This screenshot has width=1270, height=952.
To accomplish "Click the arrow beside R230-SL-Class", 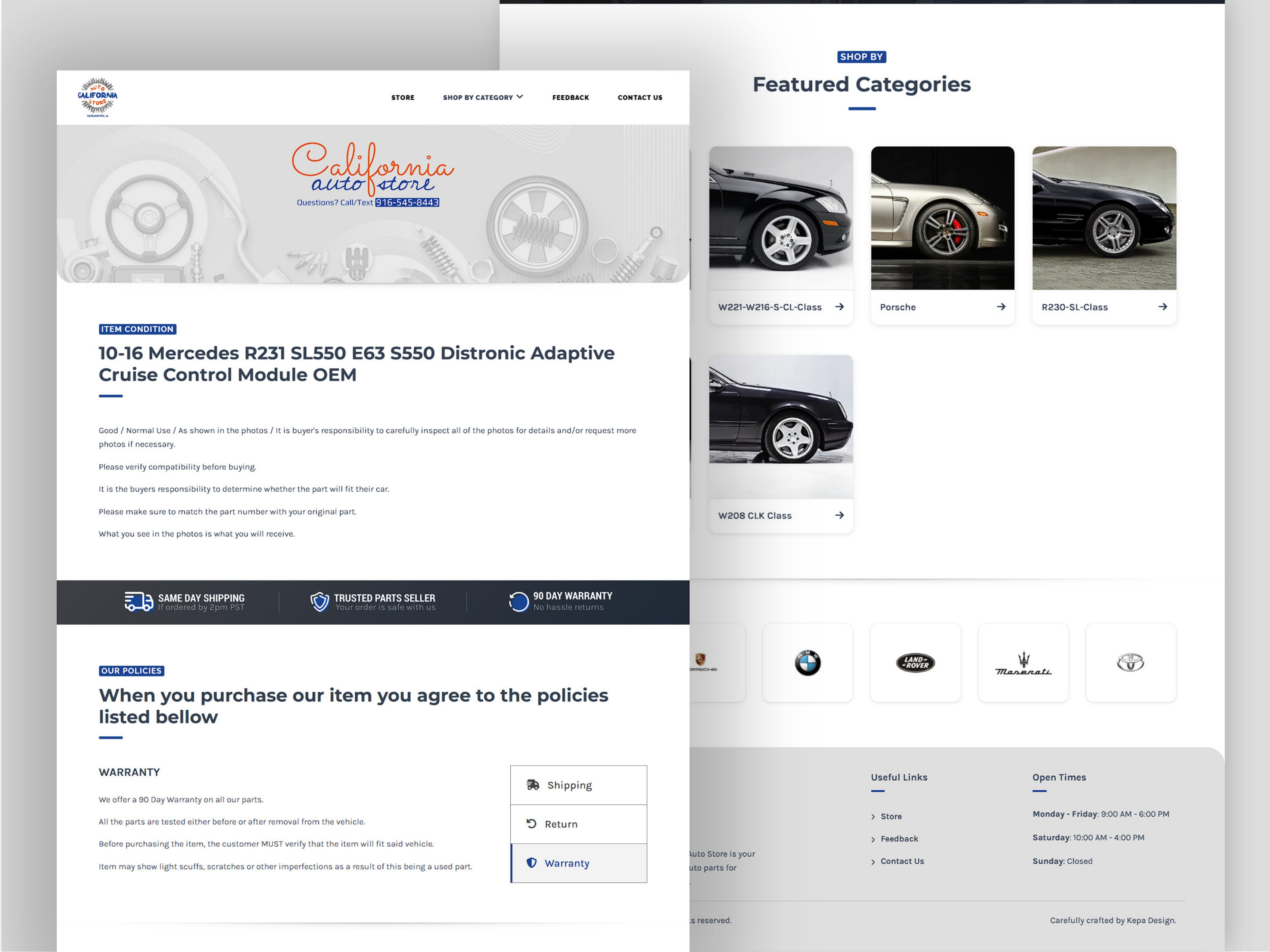I will [1162, 307].
